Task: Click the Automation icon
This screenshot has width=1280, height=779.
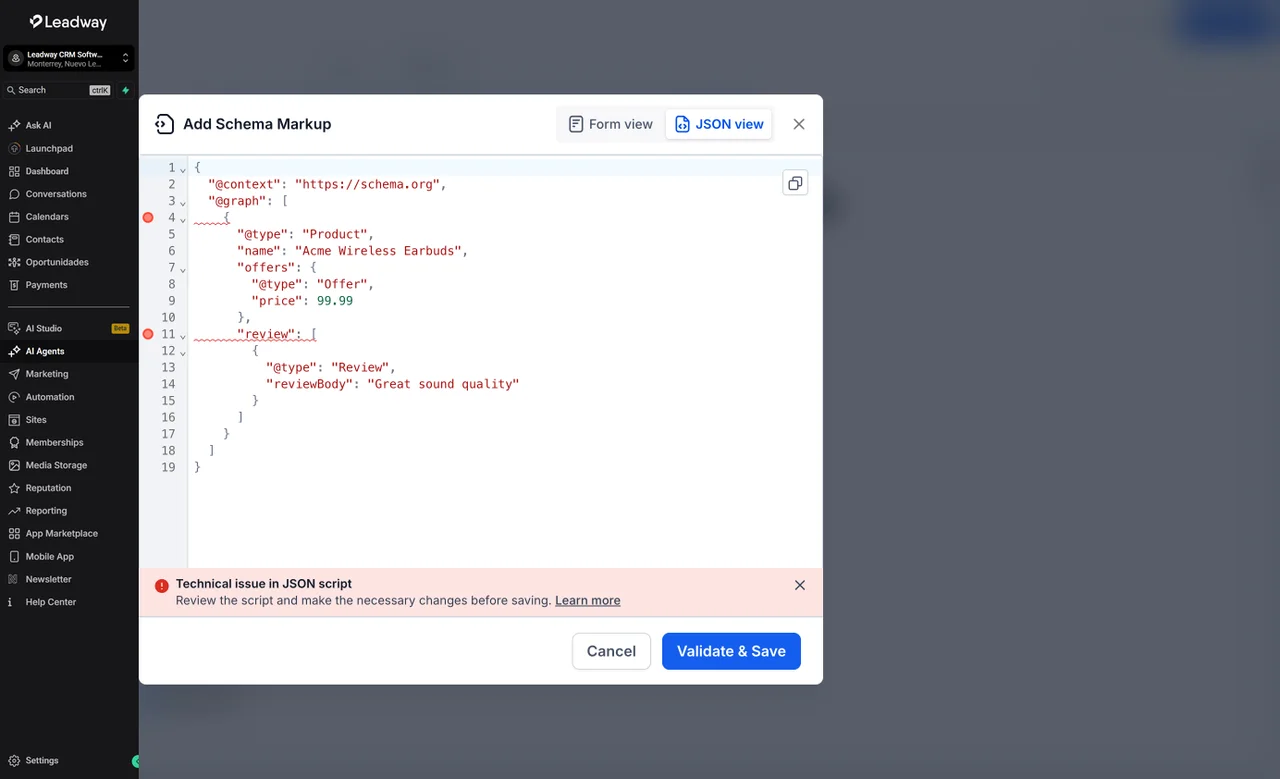Action: point(14,397)
